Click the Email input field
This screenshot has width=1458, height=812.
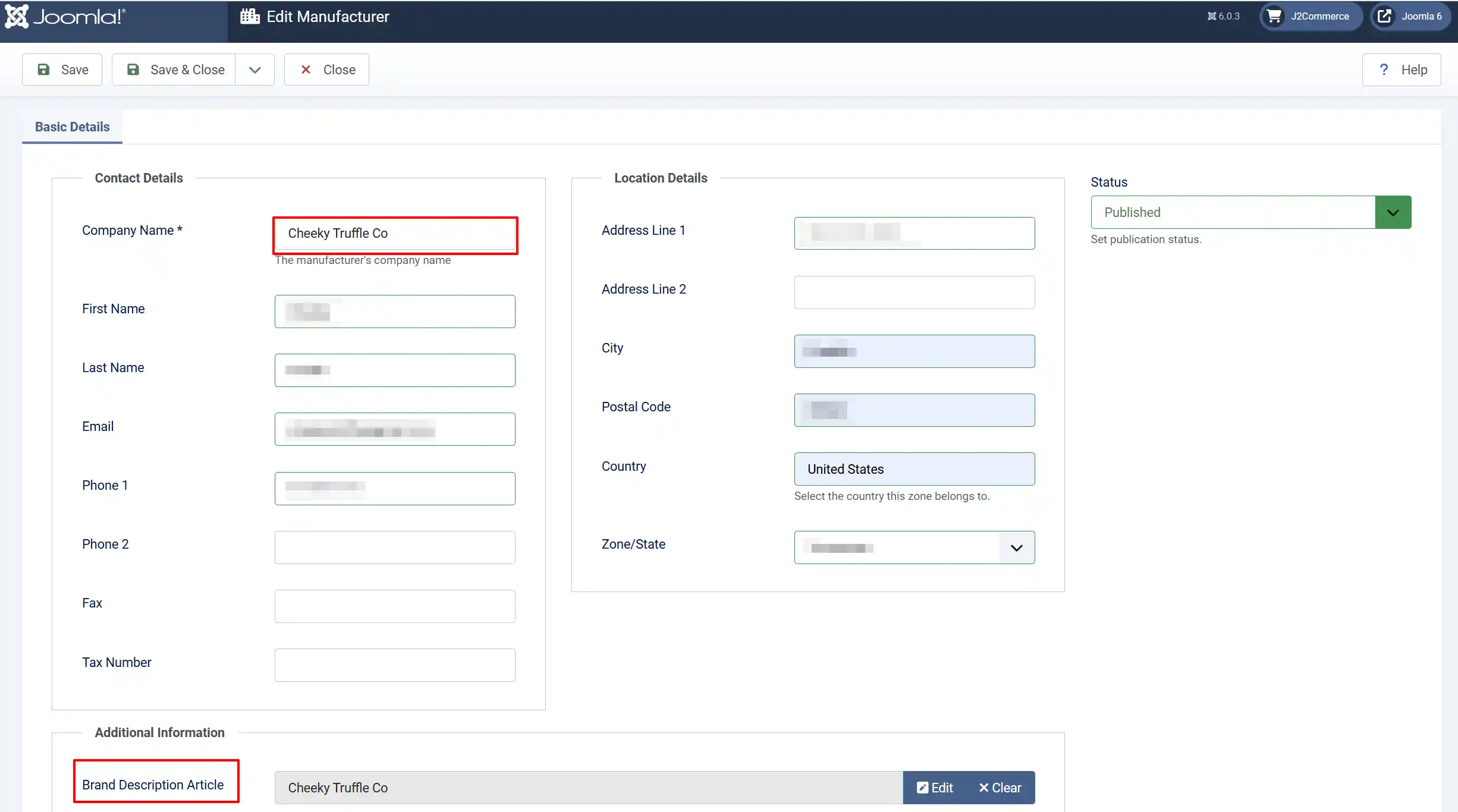click(395, 429)
